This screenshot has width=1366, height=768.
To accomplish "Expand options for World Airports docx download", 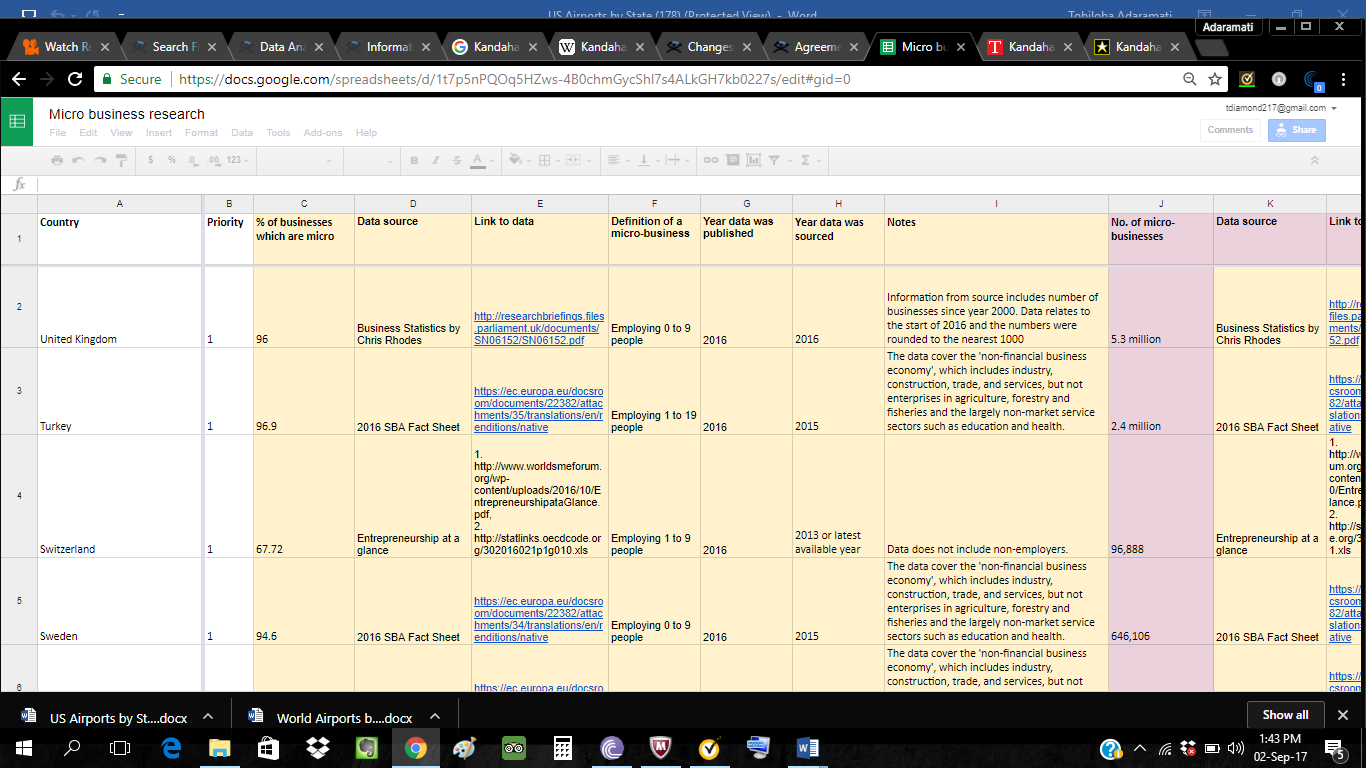I will point(434,717).
